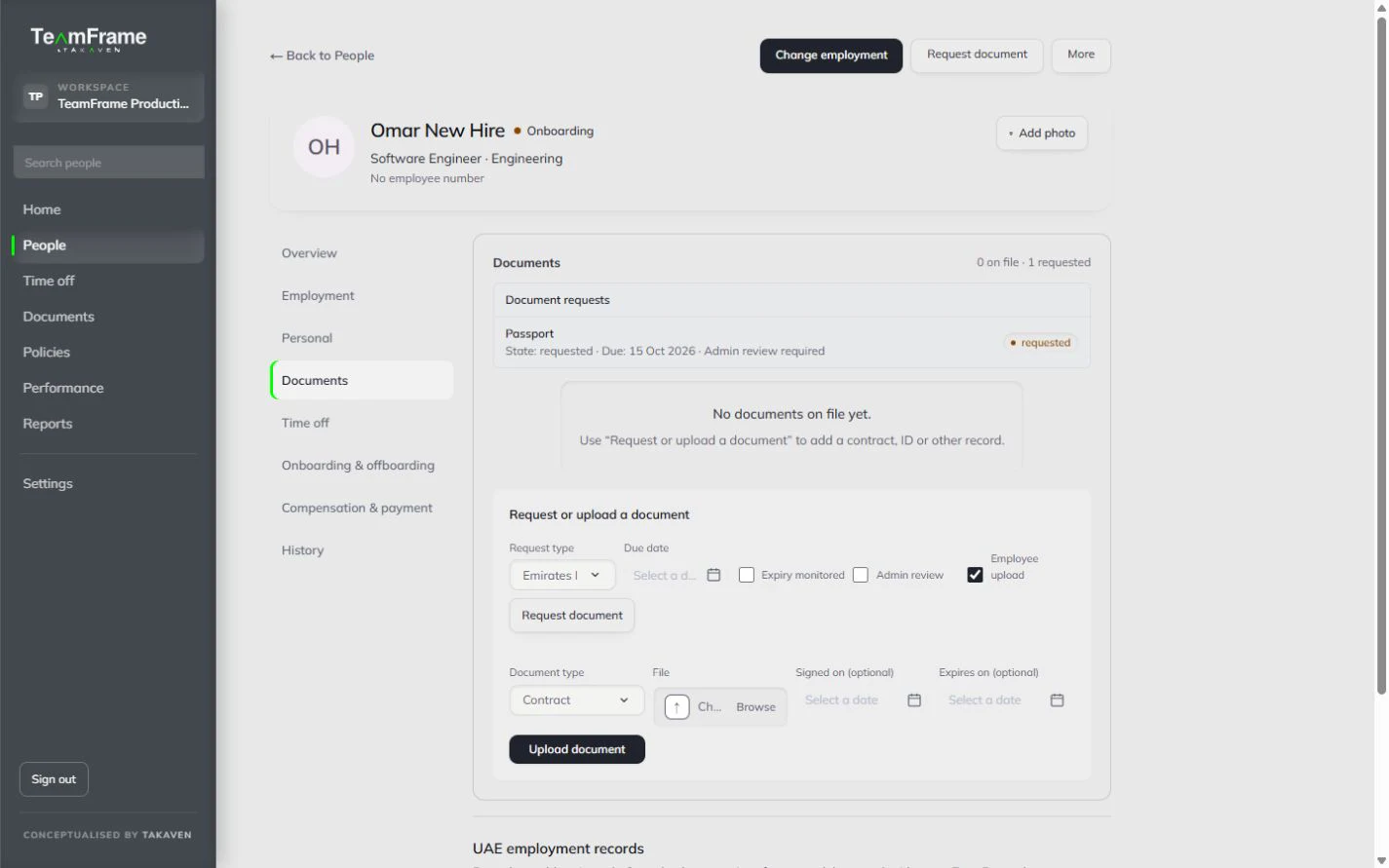Uncheck the Employee upload checkbox

(x=975, y=575)
